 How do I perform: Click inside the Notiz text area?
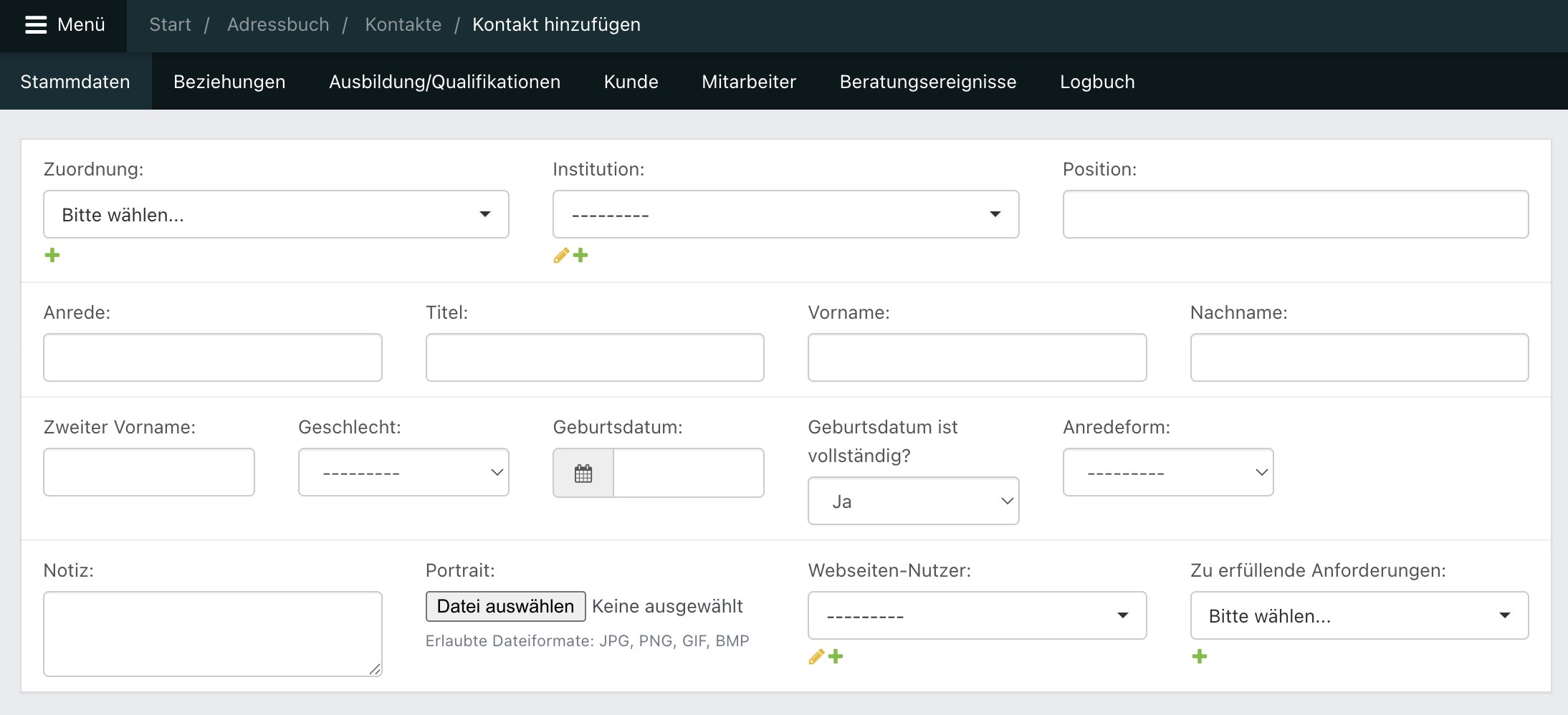[212, 633]
